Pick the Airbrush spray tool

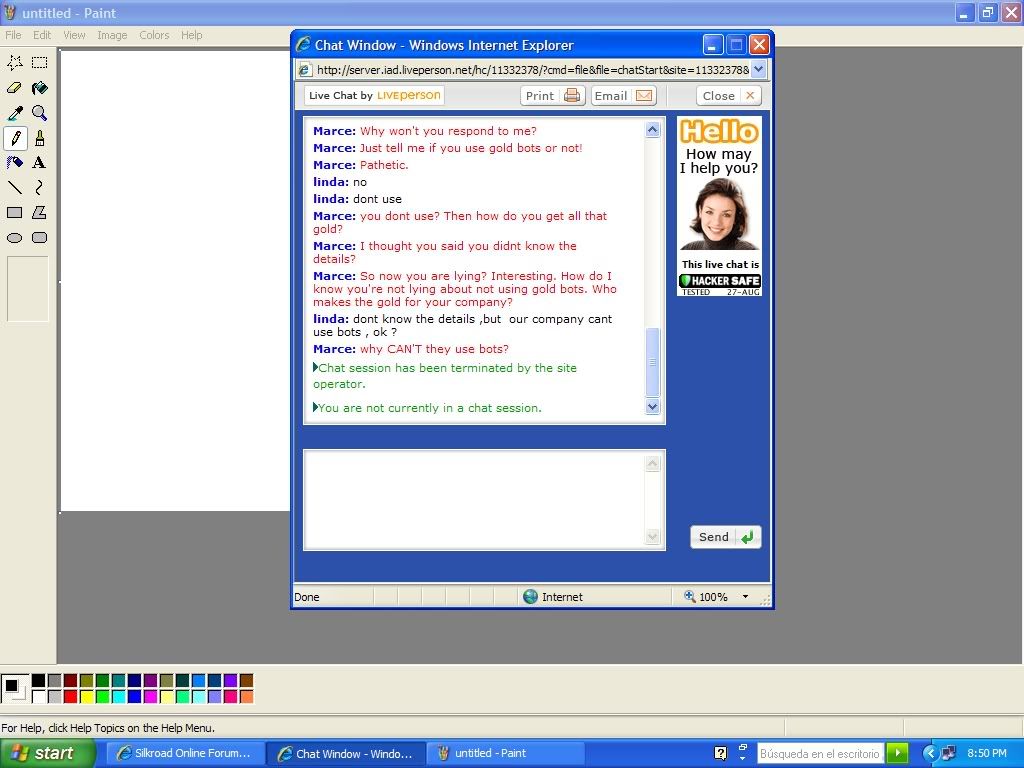click(15, 162)
